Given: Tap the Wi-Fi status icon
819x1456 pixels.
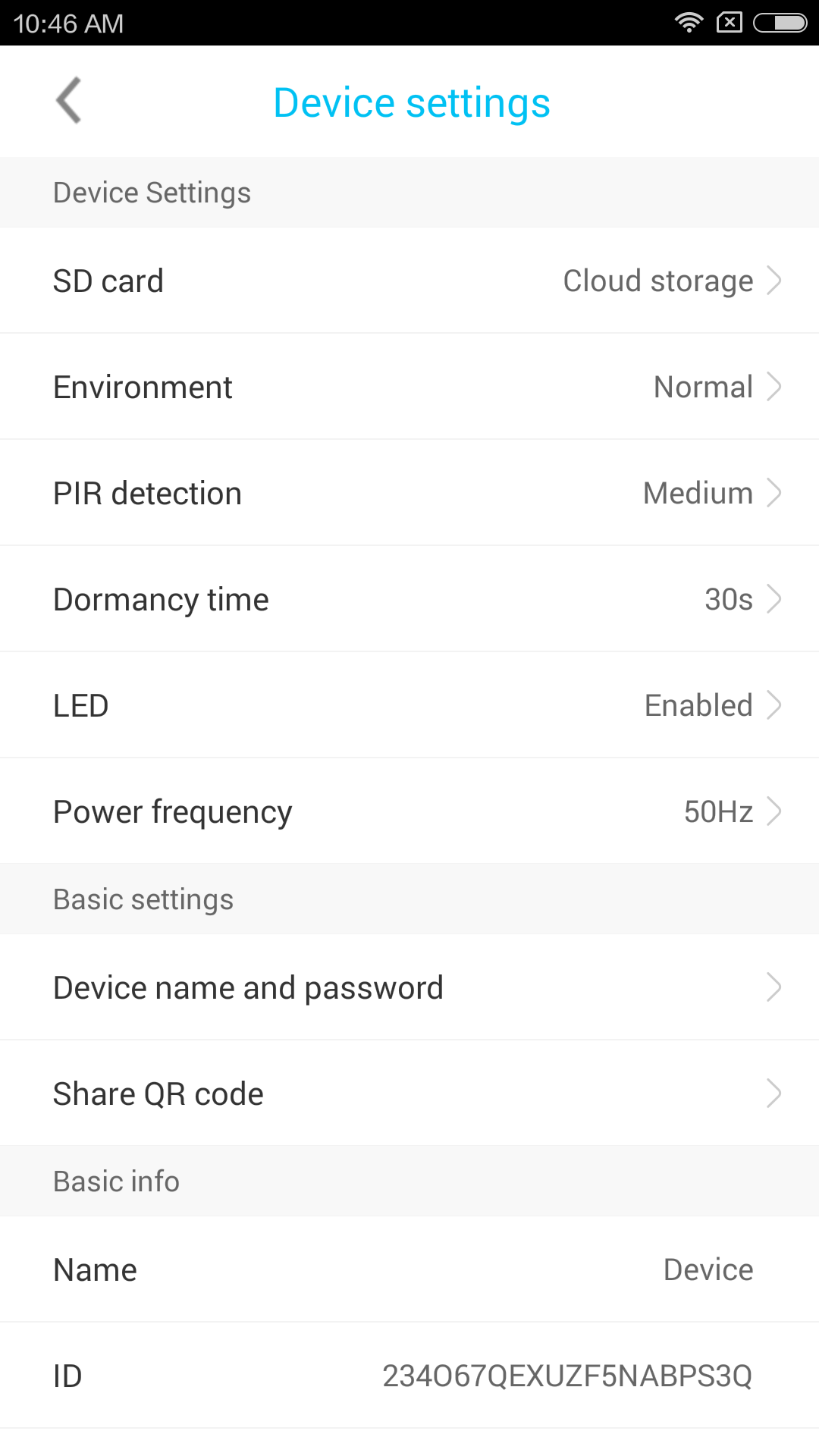Looking at the screenshot, I should coord(689,23).
